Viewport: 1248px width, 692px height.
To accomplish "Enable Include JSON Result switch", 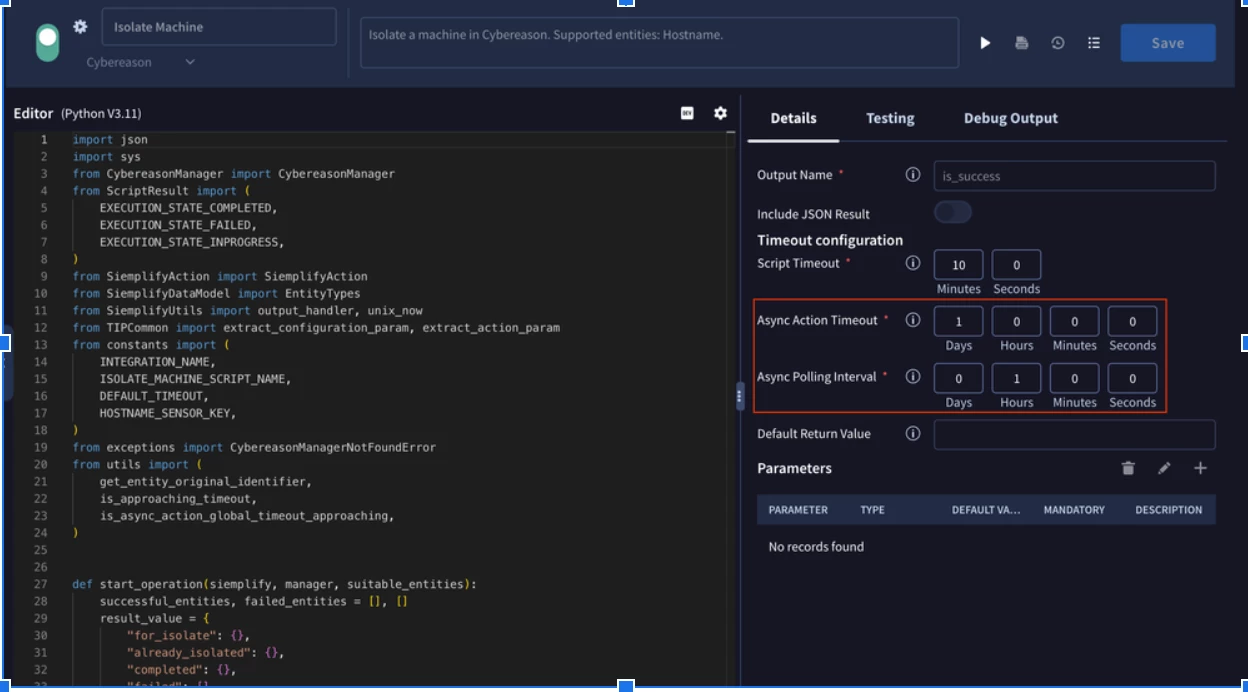I will point(953,212).
